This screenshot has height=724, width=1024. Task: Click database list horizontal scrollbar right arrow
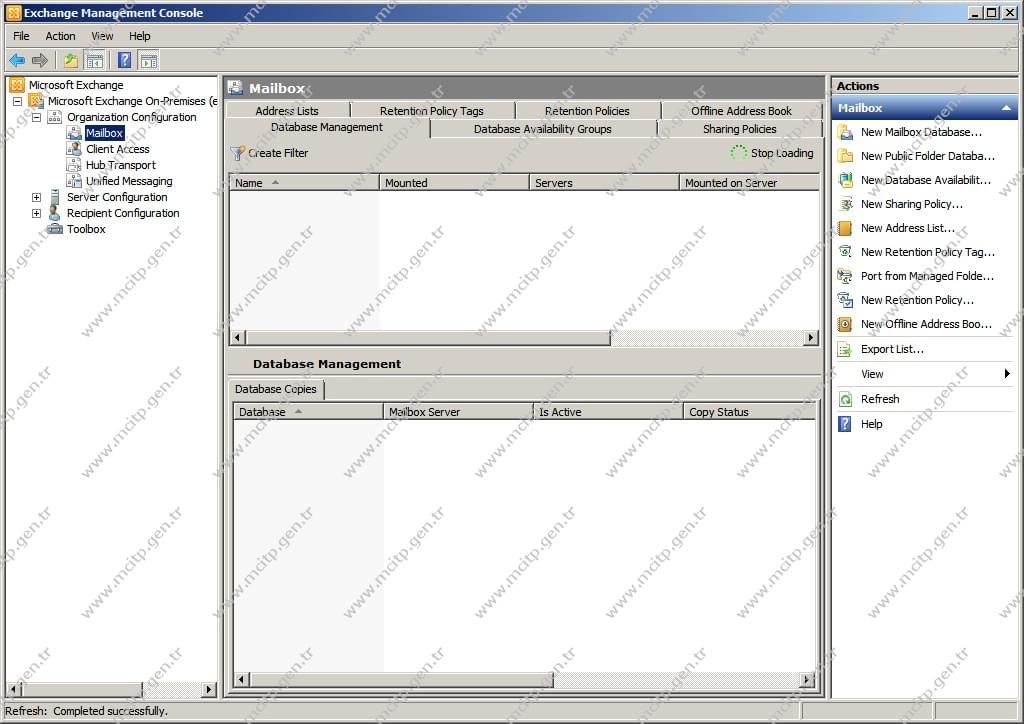[x=811, y=338]
